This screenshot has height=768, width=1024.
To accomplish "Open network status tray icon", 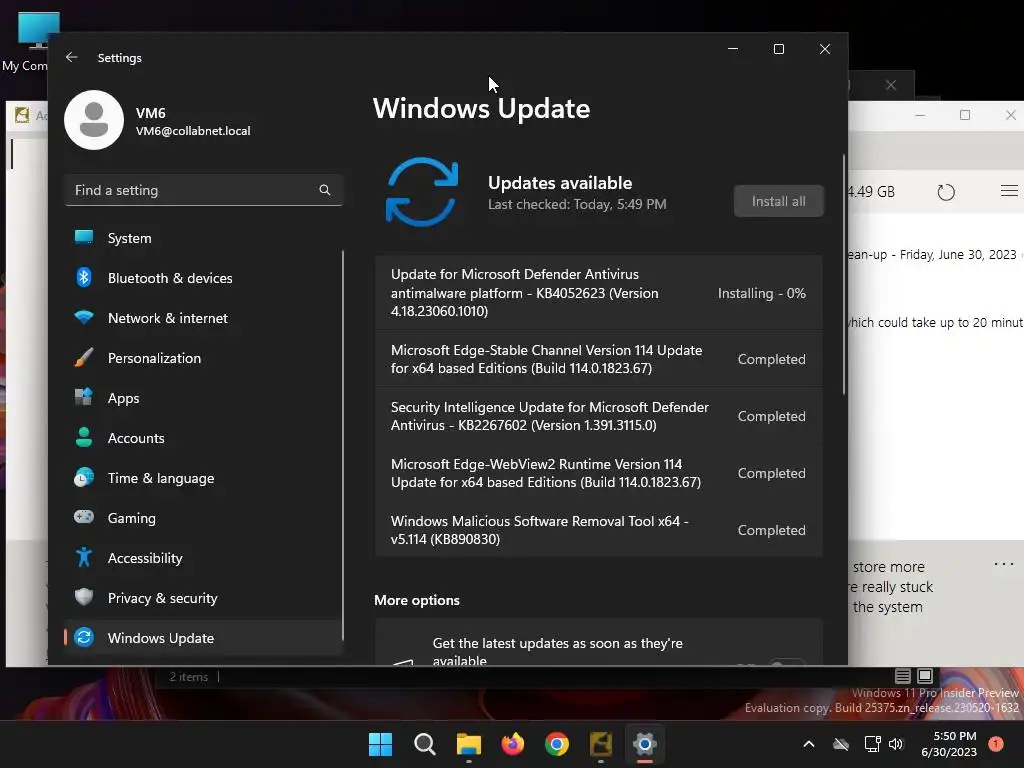I will tap(872, 744).
